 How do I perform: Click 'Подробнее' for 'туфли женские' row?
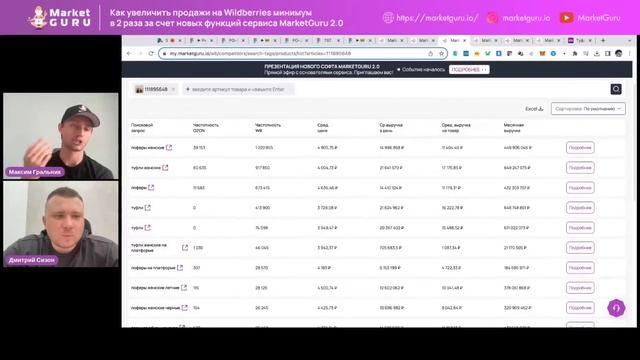580,167
